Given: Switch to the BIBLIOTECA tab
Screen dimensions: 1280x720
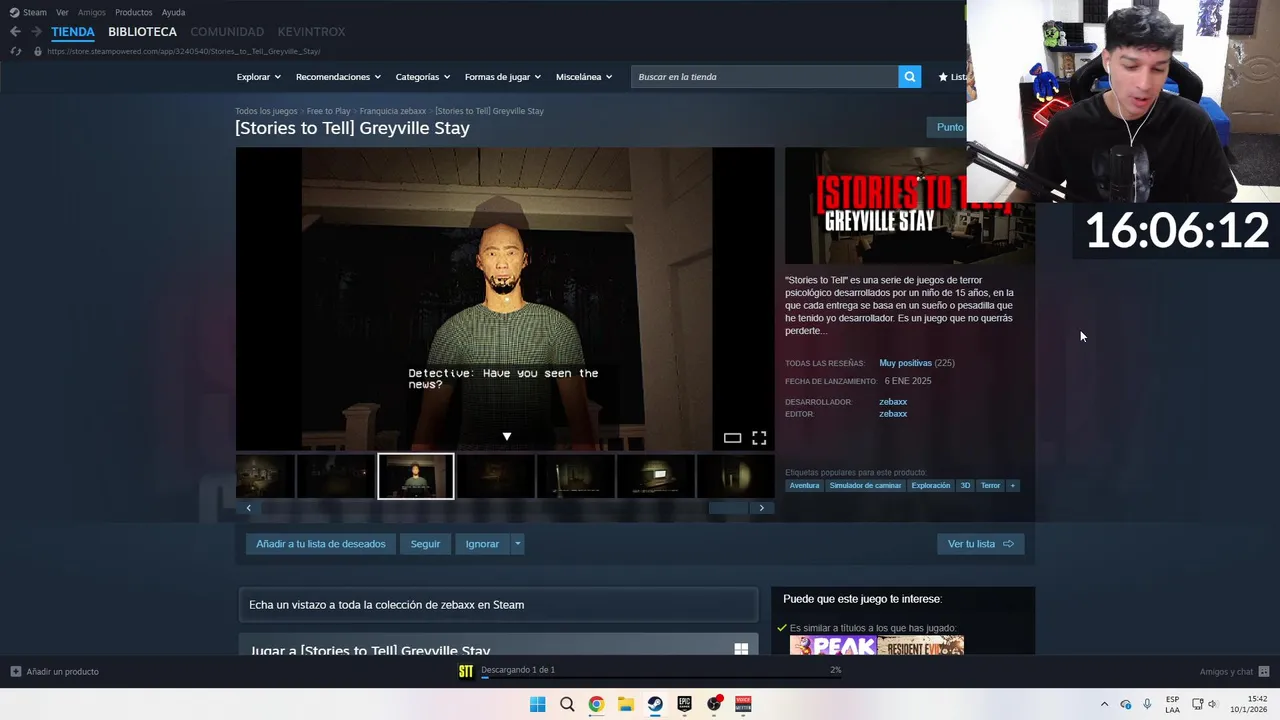Looking at the screenshot, I should point(142,32).
